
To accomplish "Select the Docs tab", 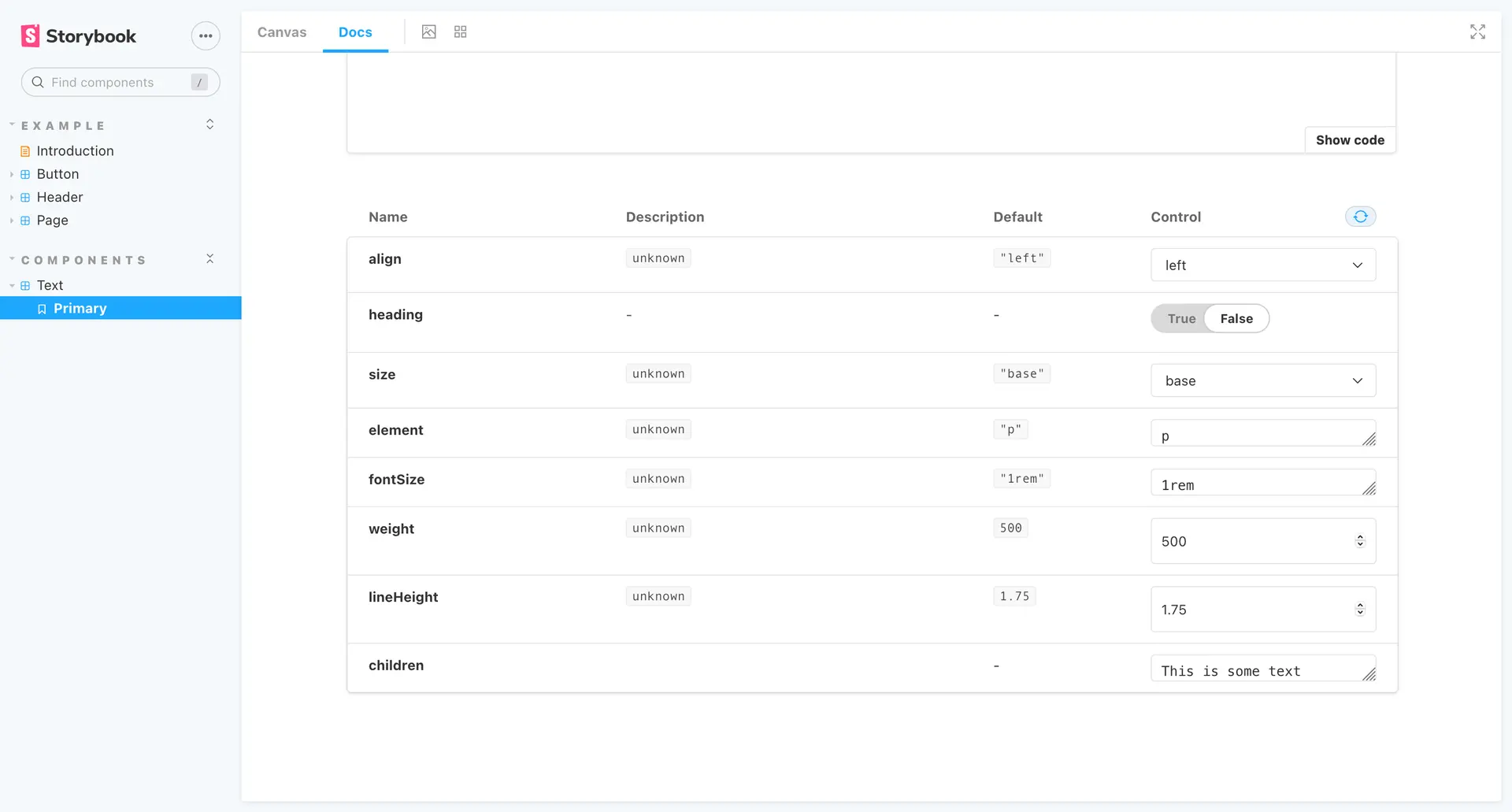I will (x=355, y=32).
